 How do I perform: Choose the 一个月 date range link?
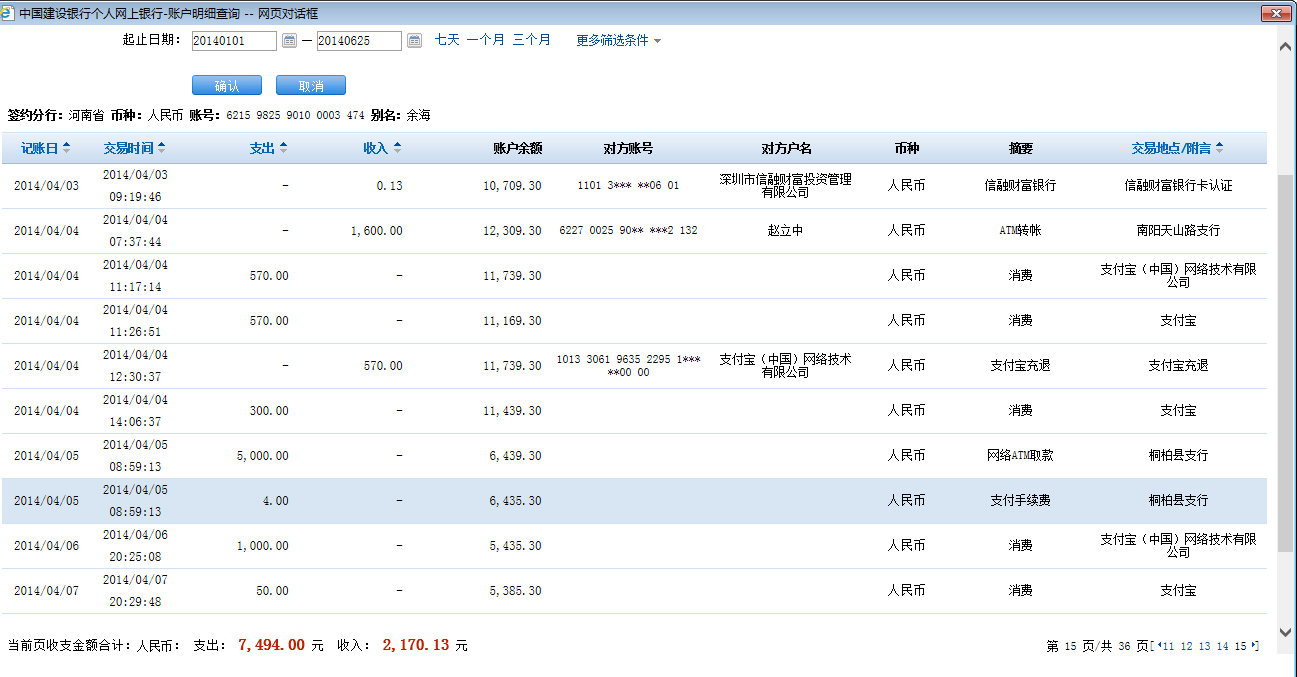tap(485, 40)
